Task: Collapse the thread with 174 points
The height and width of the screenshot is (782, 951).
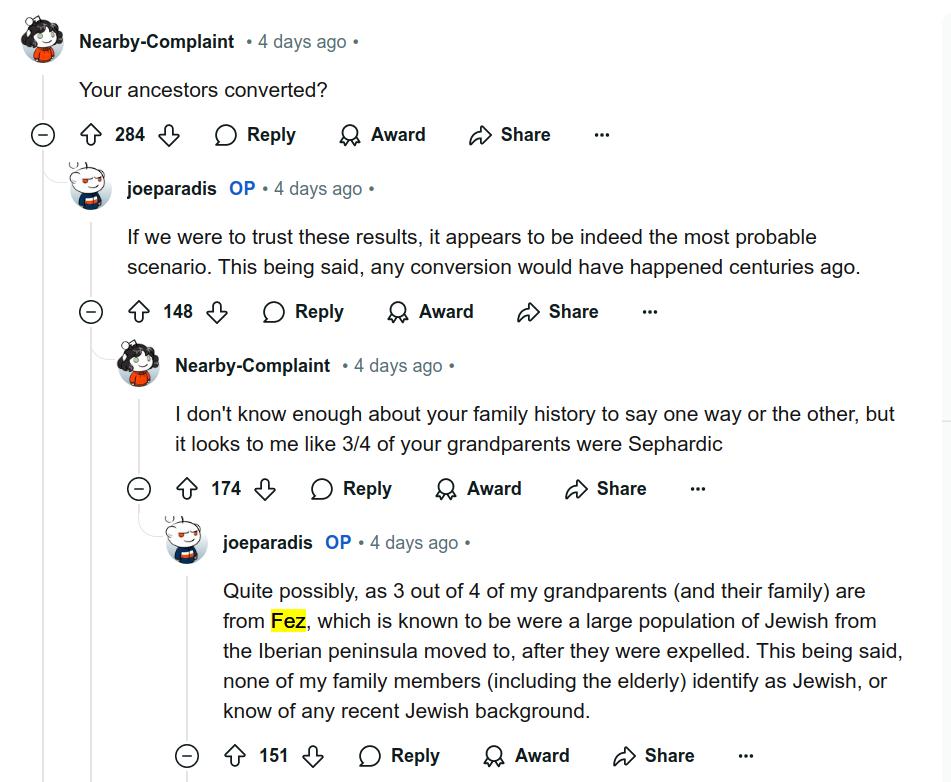Action: [x=139, y=489]
